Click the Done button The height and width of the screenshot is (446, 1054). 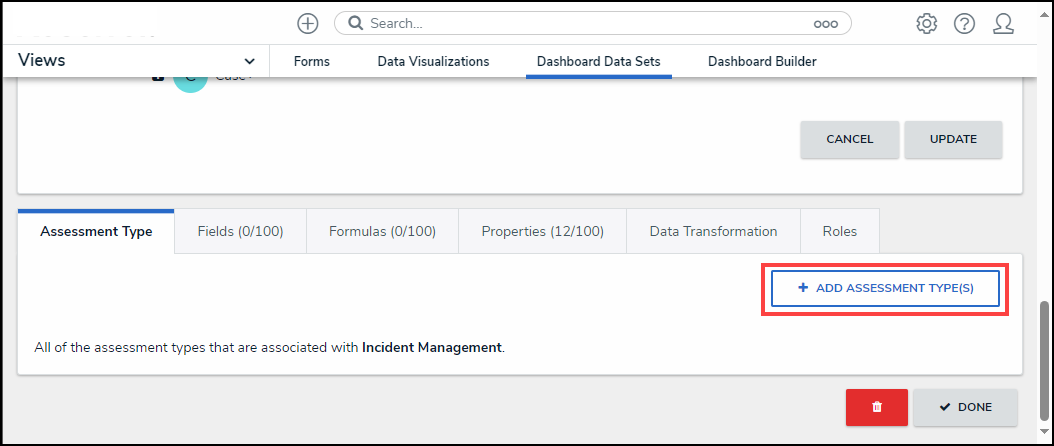[965, 407]
